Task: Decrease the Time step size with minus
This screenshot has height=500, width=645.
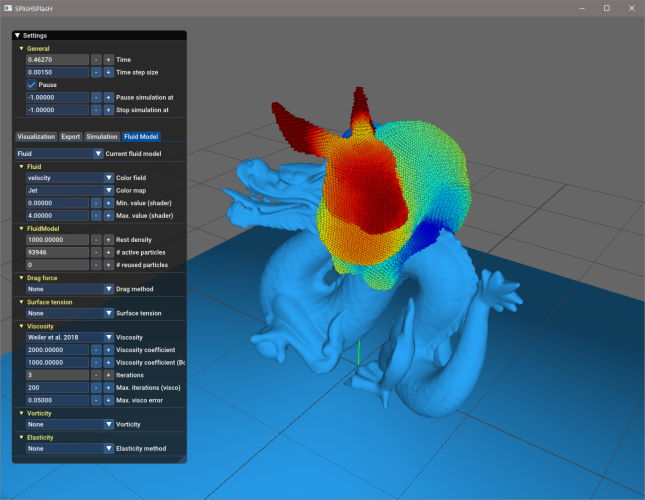Action: pos(96,73)
